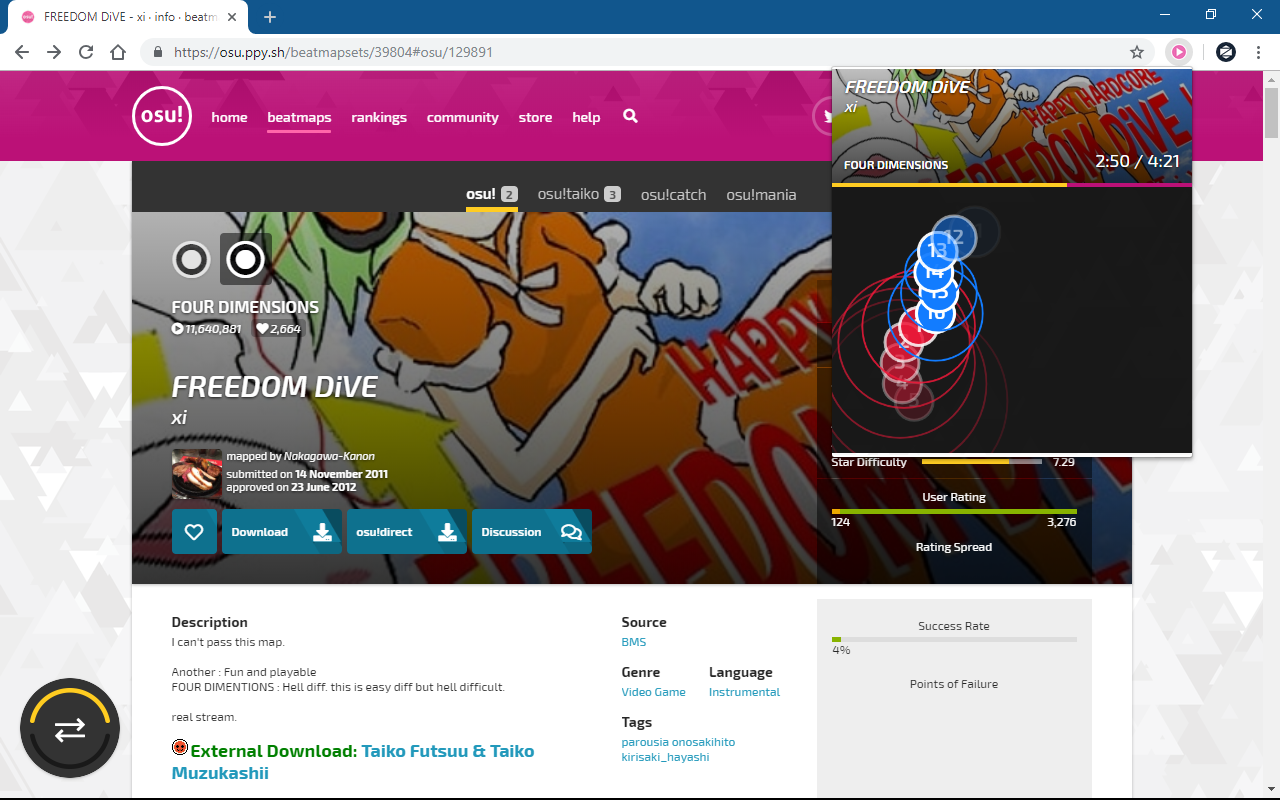Click the artist name "xi" under the title
Viewport: 1280px width, 800px height.
tap(179, 418)
